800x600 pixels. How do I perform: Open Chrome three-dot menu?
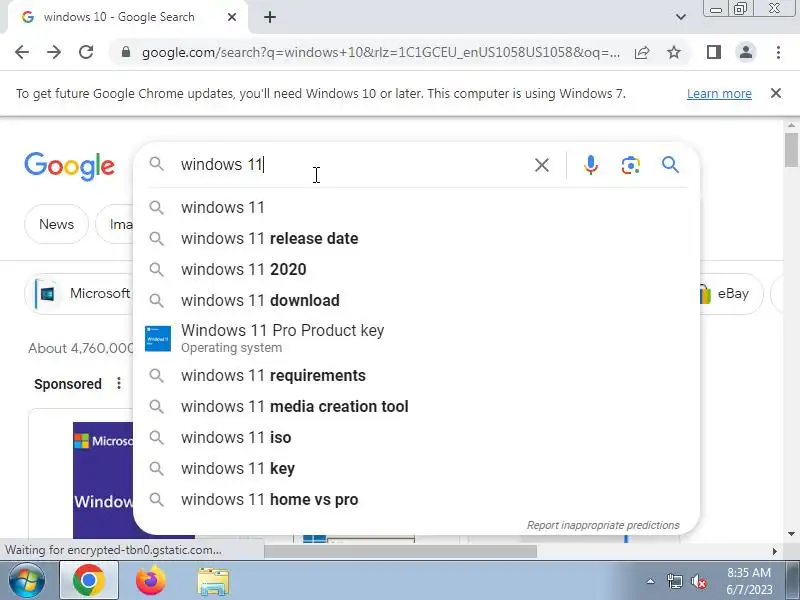coord(778,52)
